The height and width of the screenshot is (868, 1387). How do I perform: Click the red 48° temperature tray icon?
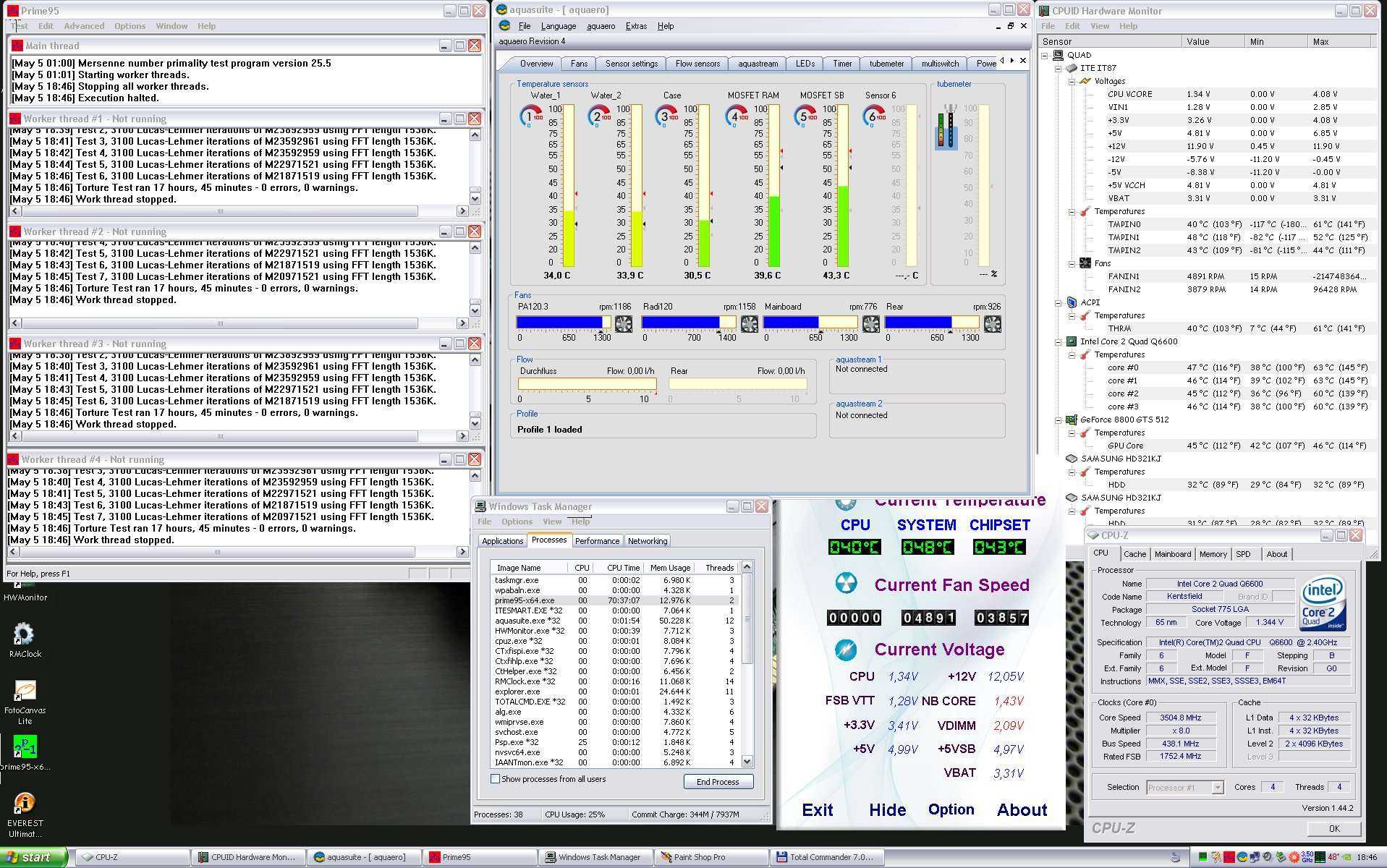1333,857
